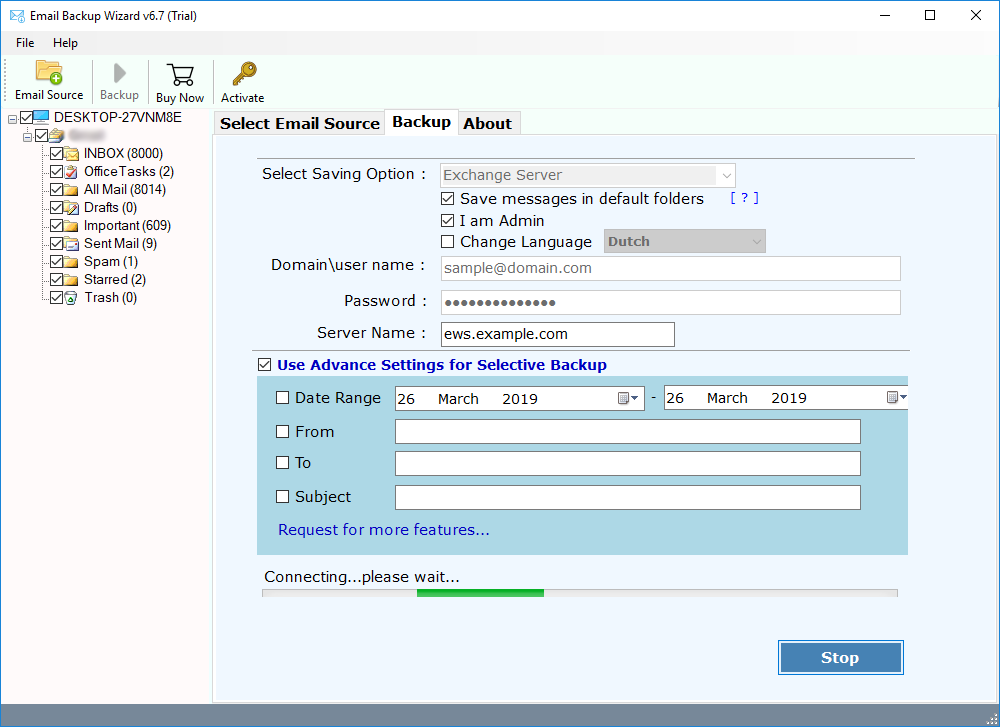
Task: Select the Important (609) tree item
Action: pos(128,226)
